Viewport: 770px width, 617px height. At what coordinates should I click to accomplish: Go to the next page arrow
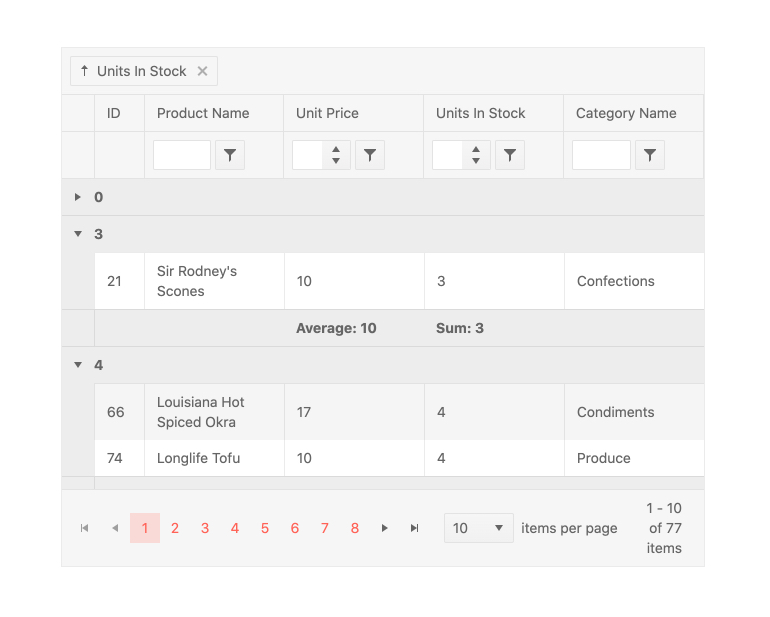pyautogui.click(x=385, y=528)
